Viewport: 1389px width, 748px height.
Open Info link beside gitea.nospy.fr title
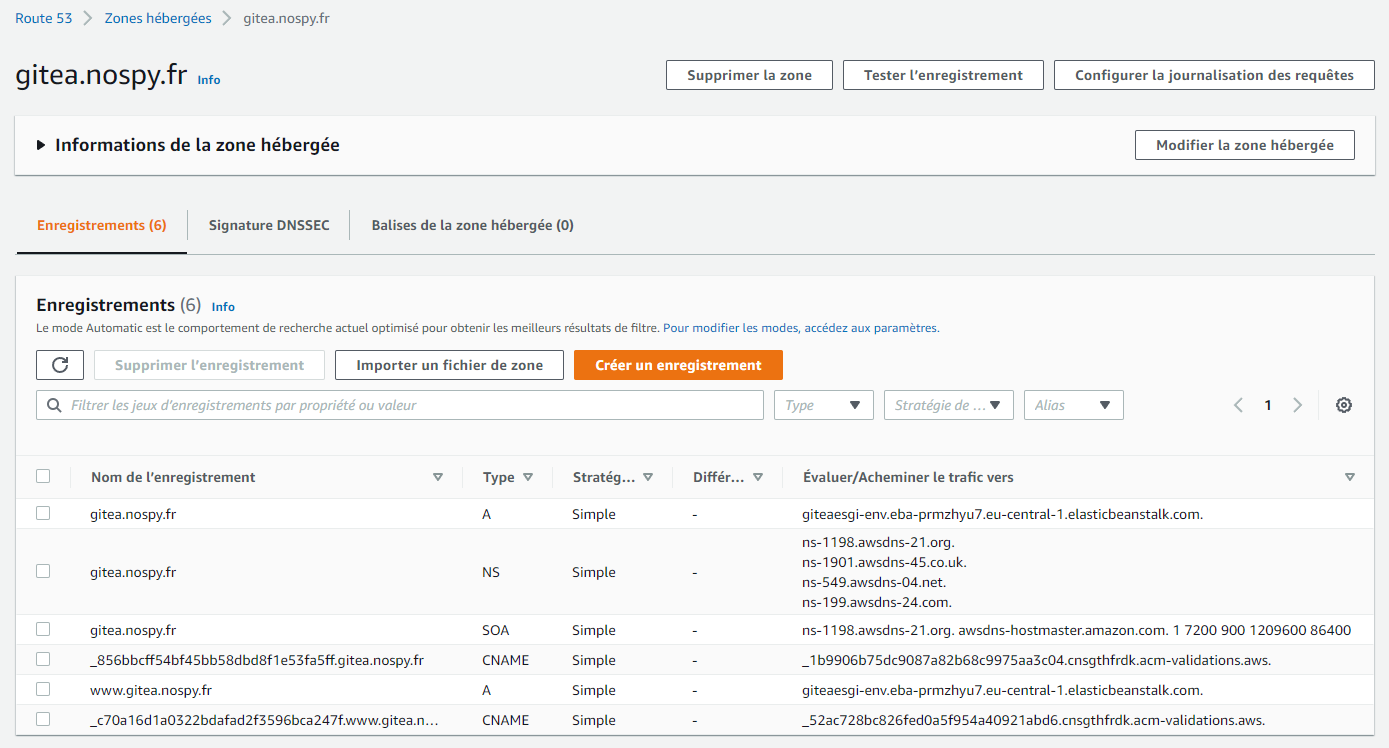[209, 80]
